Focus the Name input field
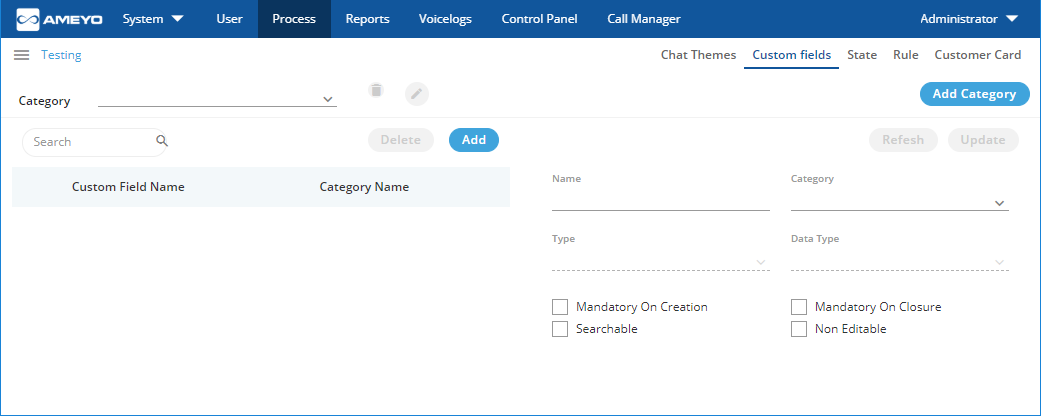1041x416 pixels. [x=661, y=202]
